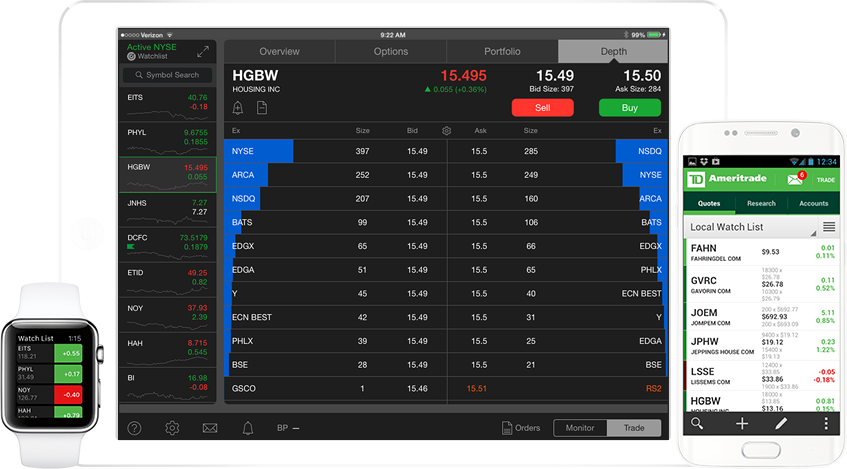Open the Accounts tab on the phone
Viewport: 847px width, 469px height.
coord(814,204)
